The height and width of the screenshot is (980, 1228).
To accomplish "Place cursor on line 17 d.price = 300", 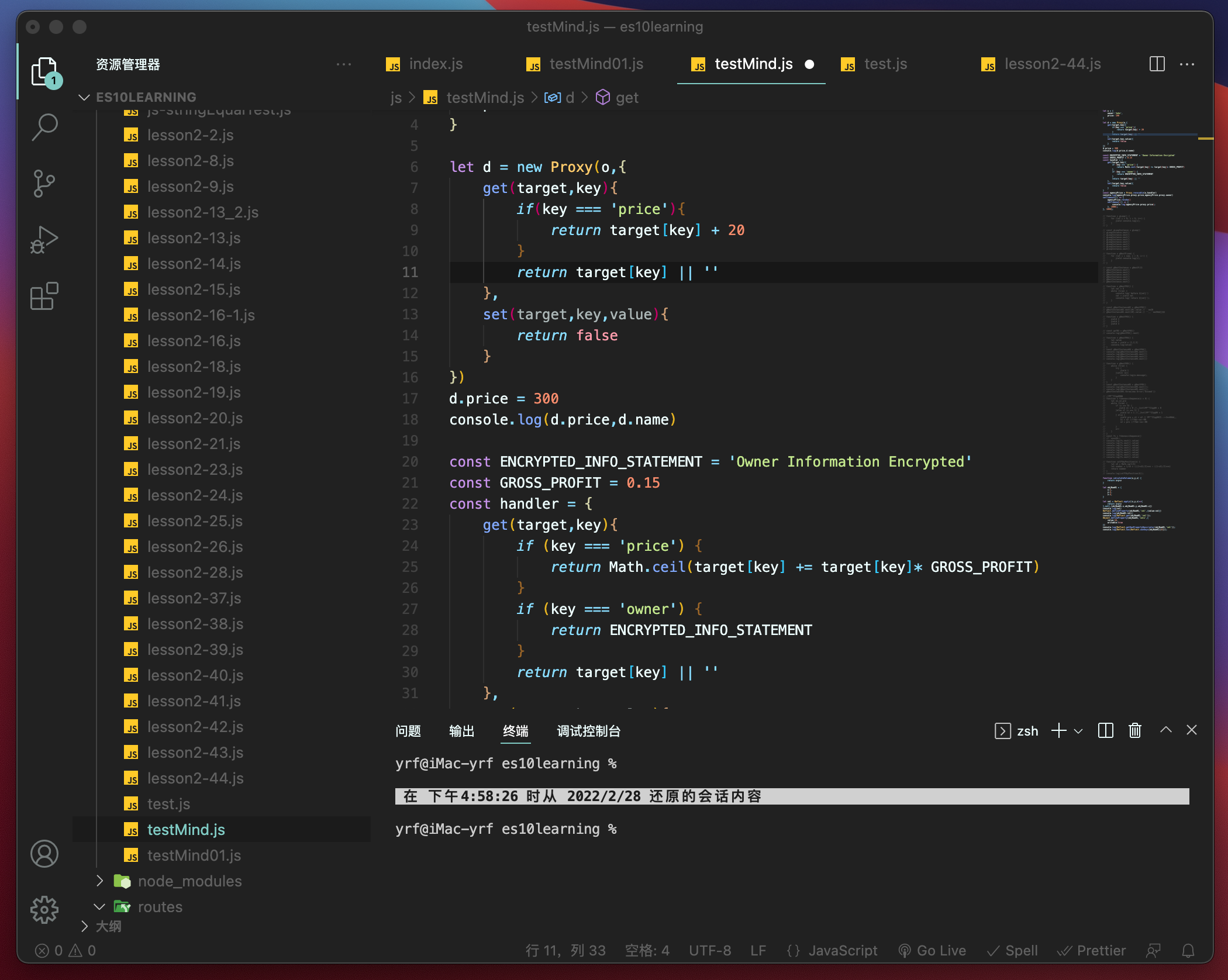I will tap(503, 399).
